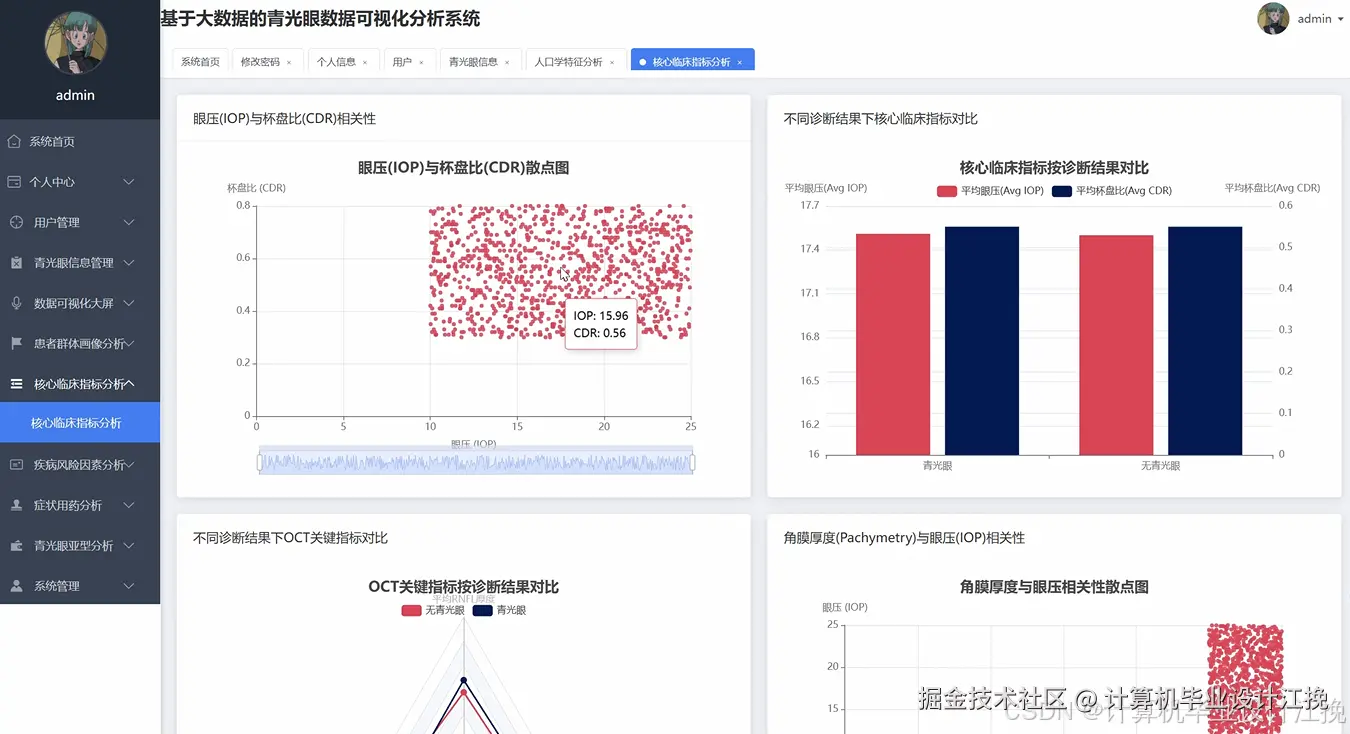Screen dimensions: 1350x734
Task: Expand the 青光眼亚型分析 menu chevron
Action: (129, 546)
